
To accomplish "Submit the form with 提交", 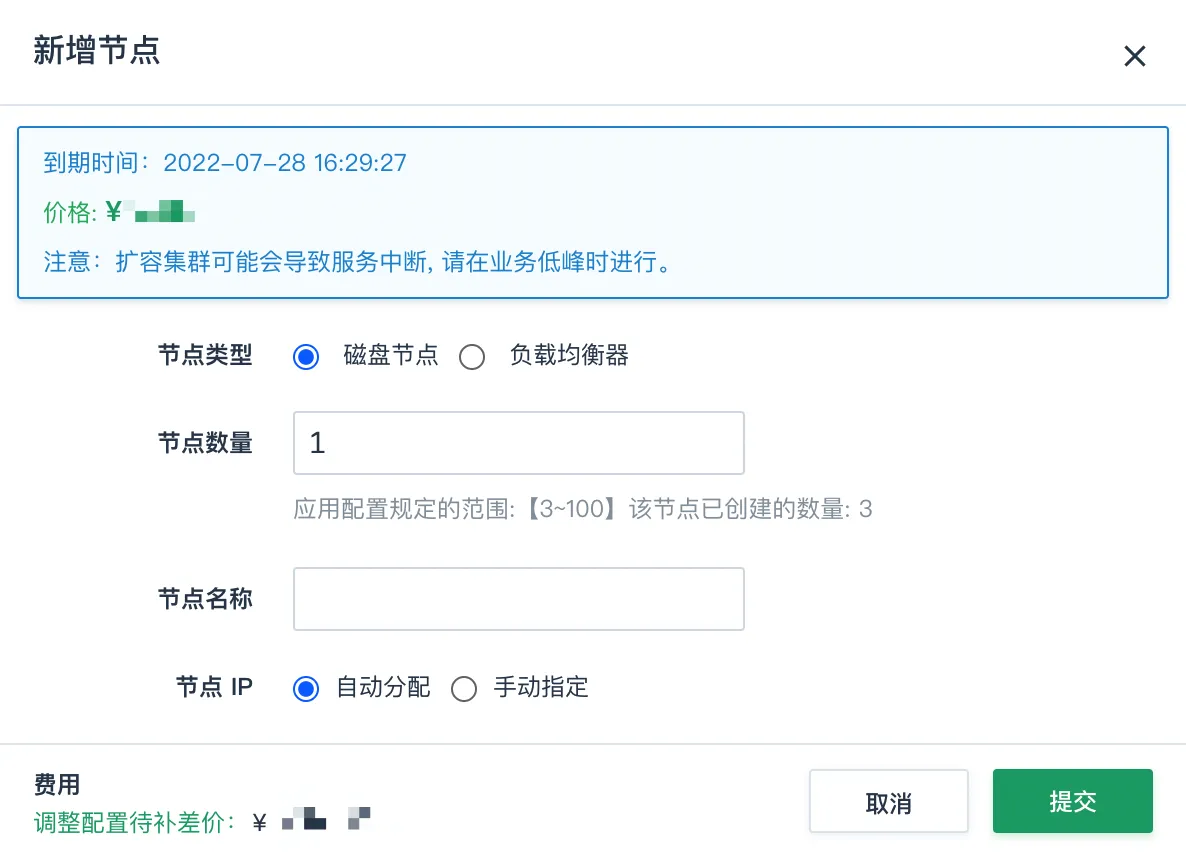I will [x=1073, y=802].
